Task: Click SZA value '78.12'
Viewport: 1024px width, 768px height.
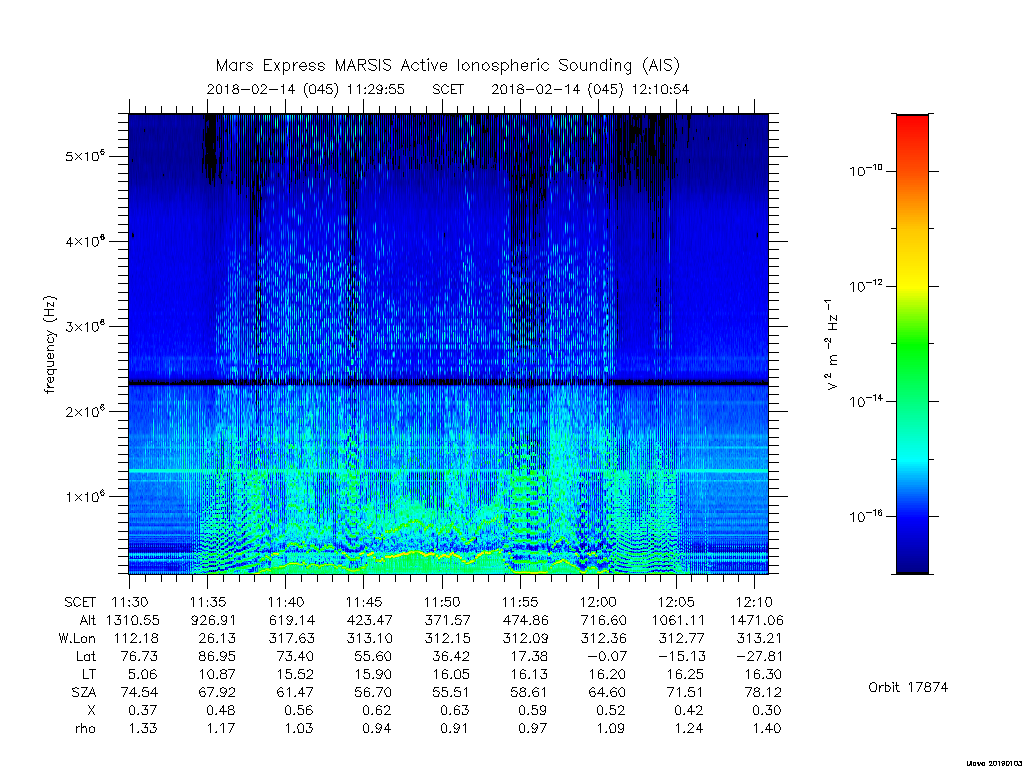Action: (x=763, y=692)
